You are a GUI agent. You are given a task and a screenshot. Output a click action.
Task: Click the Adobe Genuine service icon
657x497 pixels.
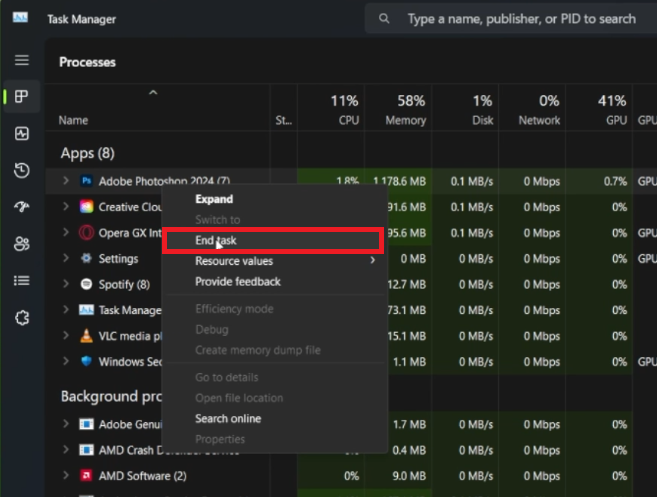(86, 424)
